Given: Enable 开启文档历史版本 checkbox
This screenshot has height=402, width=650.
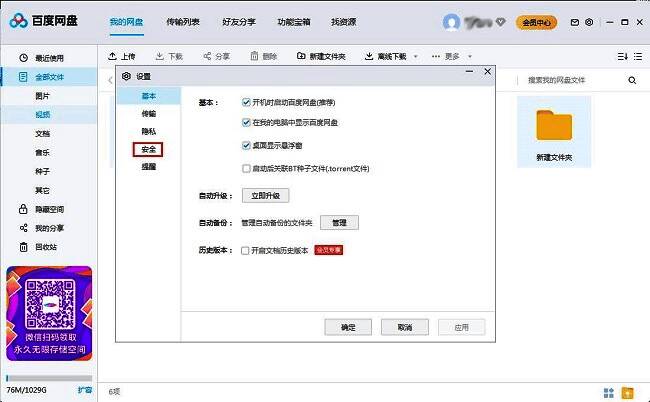Looking at the screenshot, I should (245, 251).
